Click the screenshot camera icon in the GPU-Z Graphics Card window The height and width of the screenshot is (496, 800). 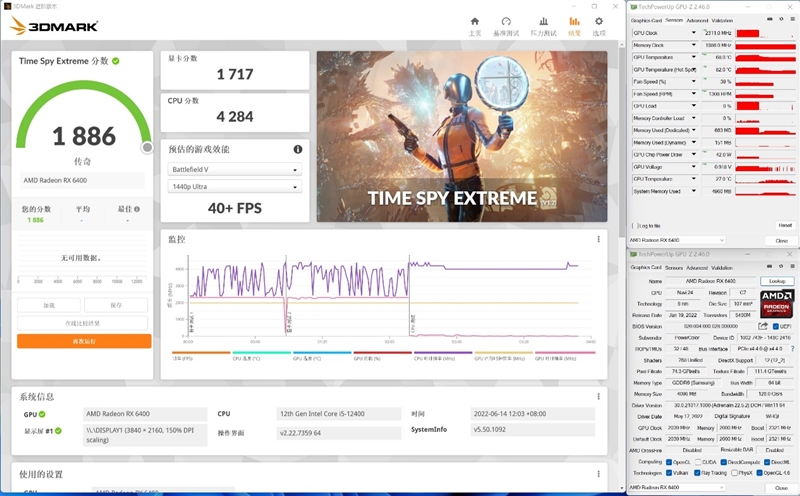tap(769, 266)
